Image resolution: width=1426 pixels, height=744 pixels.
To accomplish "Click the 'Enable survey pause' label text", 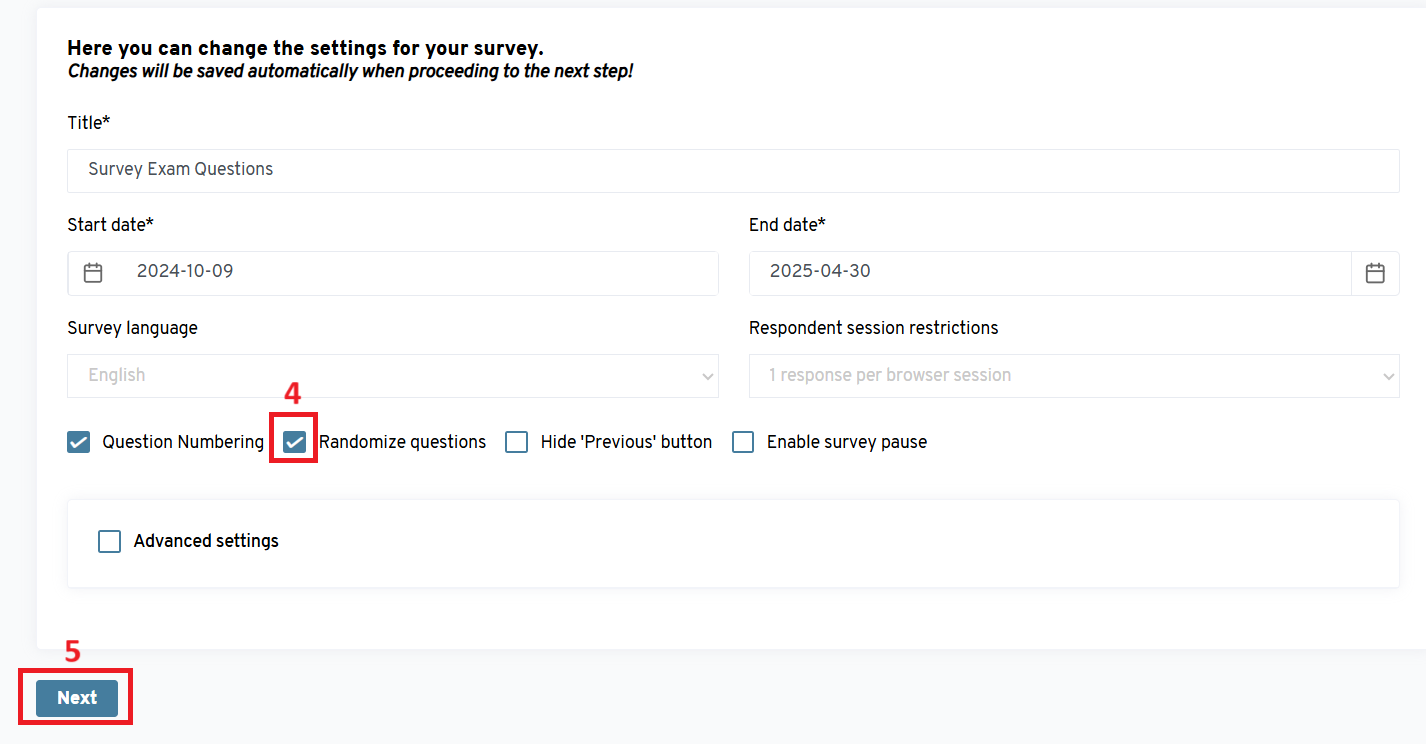I will coord(846,442).
